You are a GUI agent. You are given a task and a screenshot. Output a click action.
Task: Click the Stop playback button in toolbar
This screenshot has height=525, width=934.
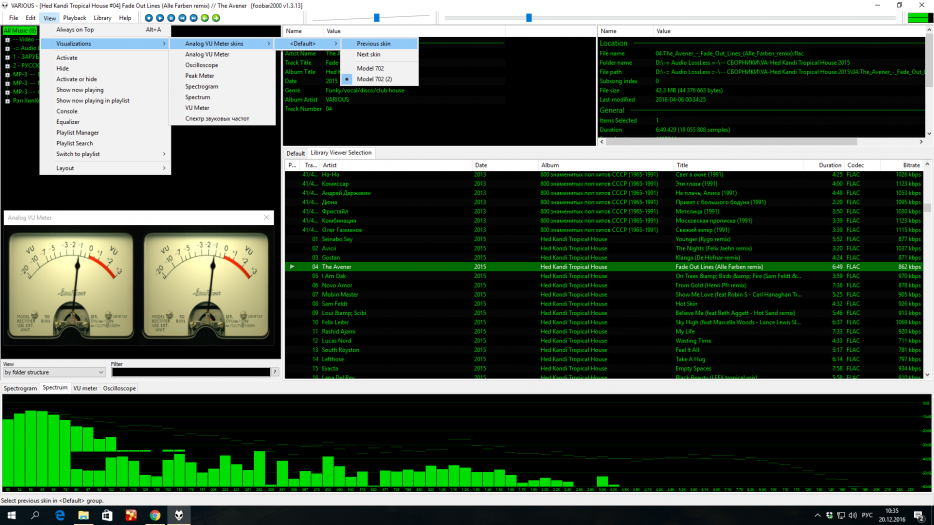[x=149, y=18]
